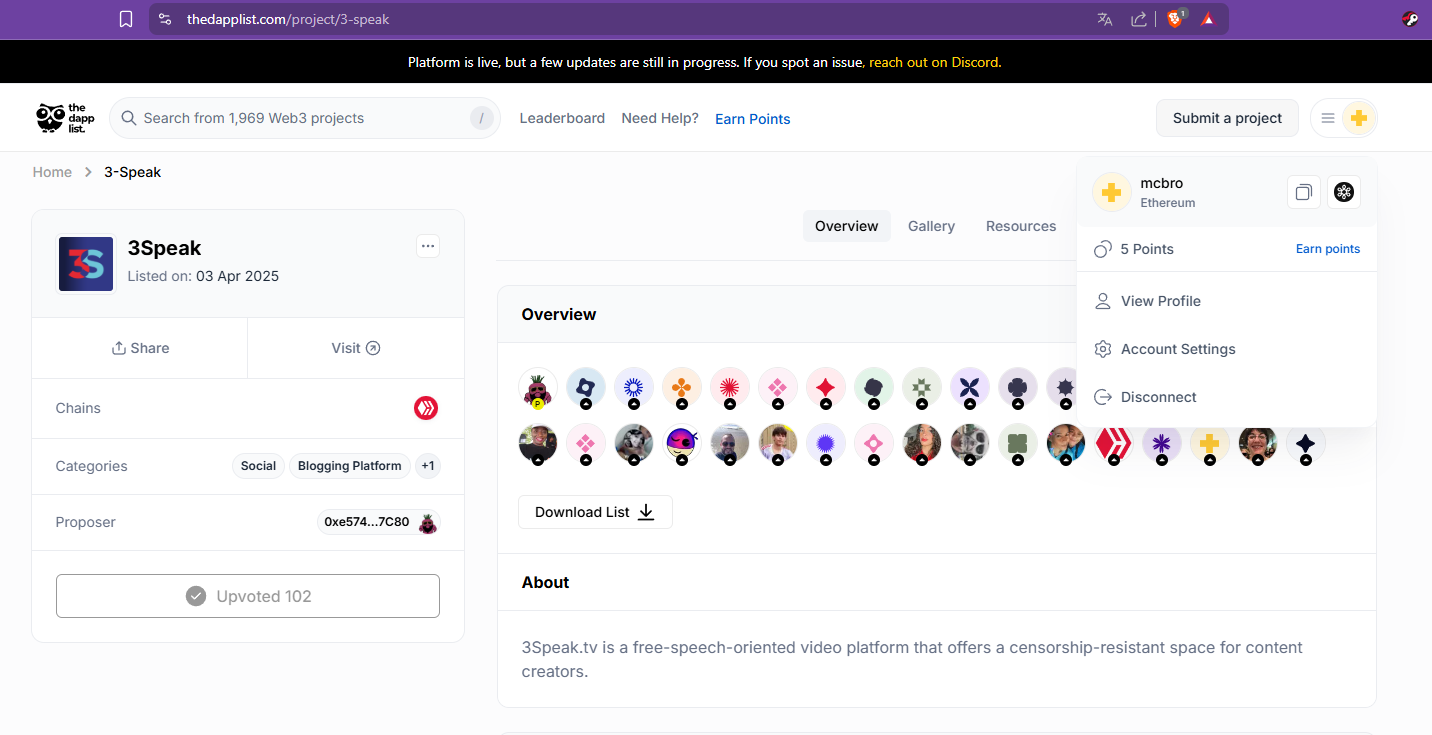
Task: Select the dark blob avatar on green
Action: 874,388
